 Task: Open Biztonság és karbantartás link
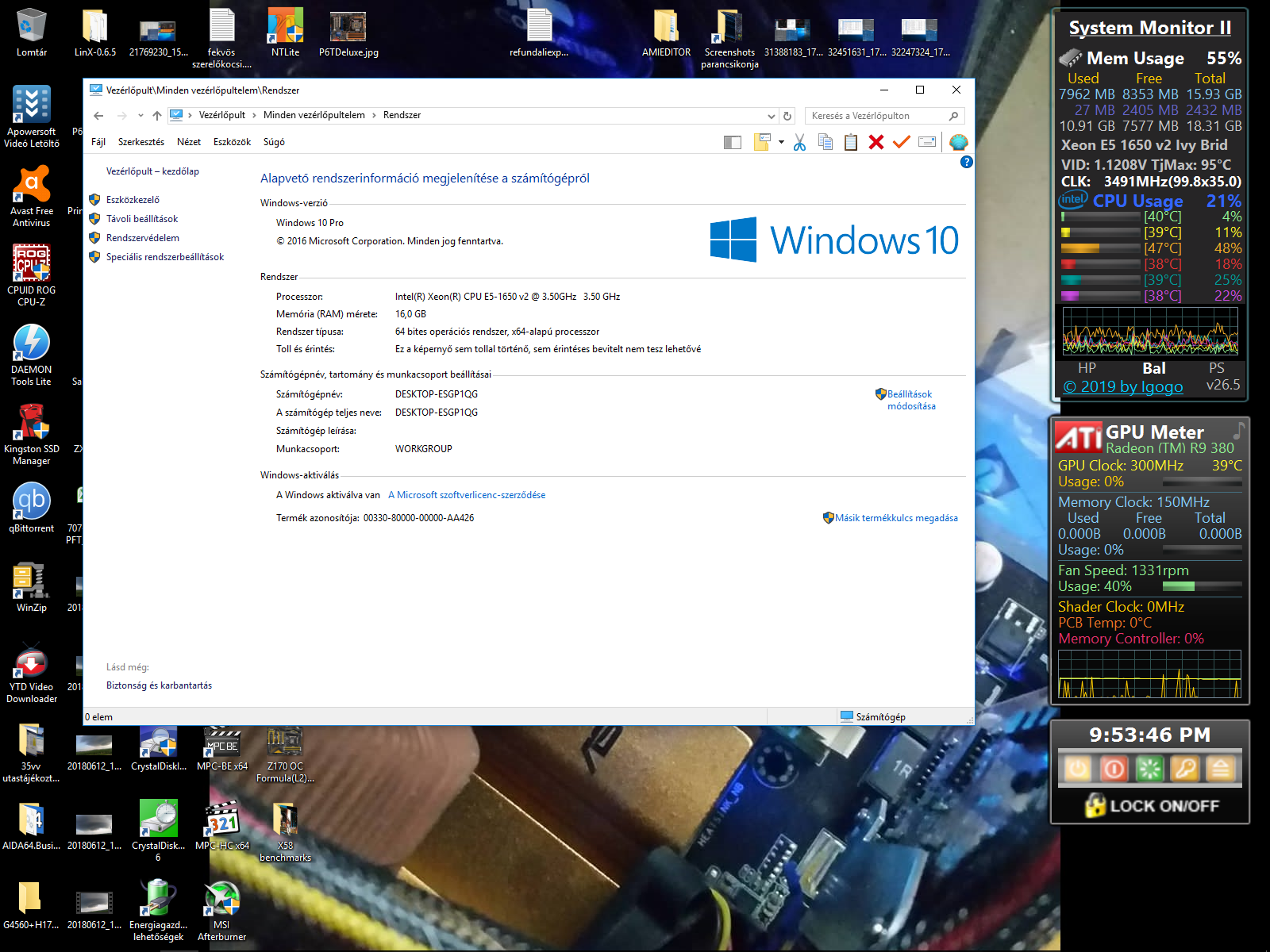click(x=159, y=685)
